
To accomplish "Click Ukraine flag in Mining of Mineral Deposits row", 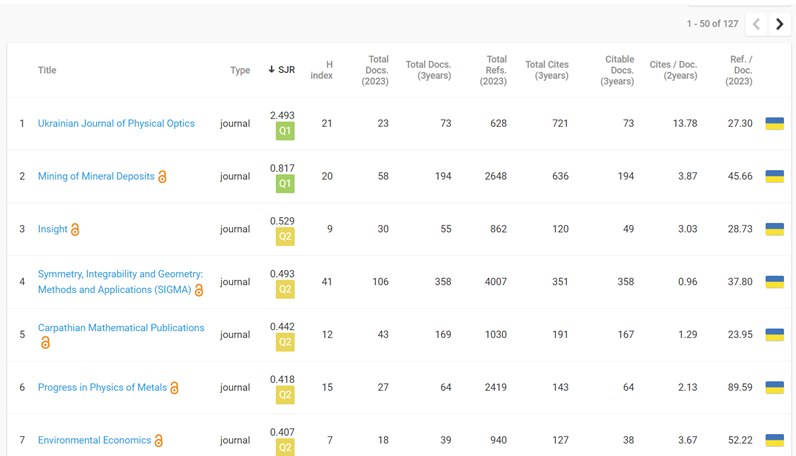I will [x=775, y=176].
